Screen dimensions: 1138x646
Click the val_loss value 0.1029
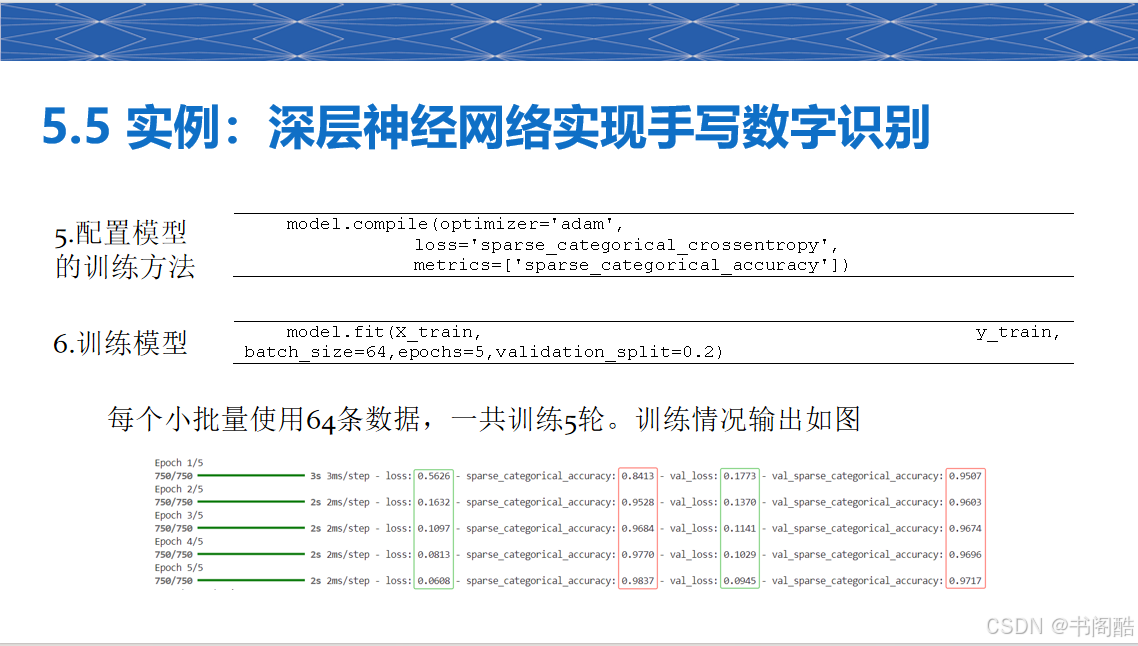tap(740, 555)
